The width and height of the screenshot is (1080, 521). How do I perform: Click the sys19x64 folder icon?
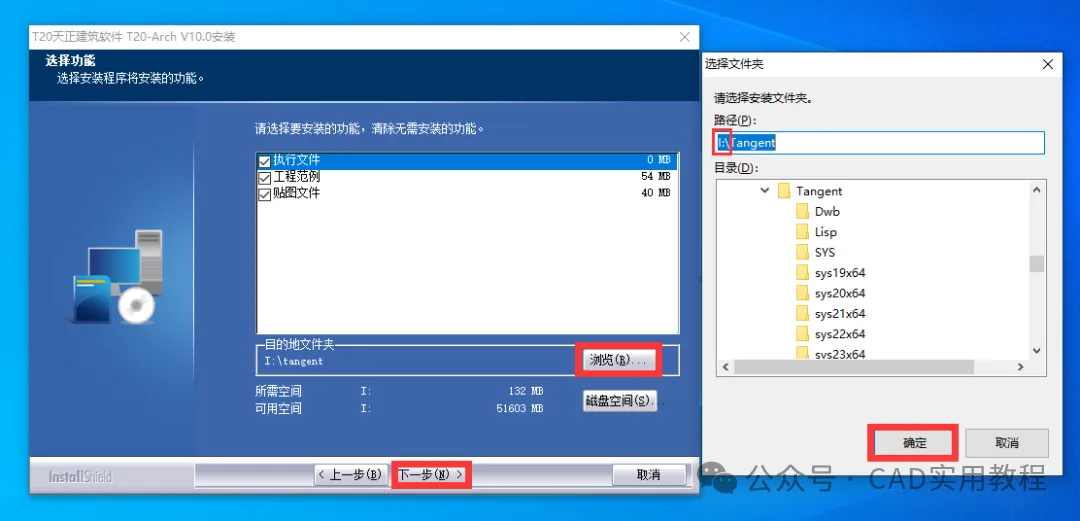(802, 273)
